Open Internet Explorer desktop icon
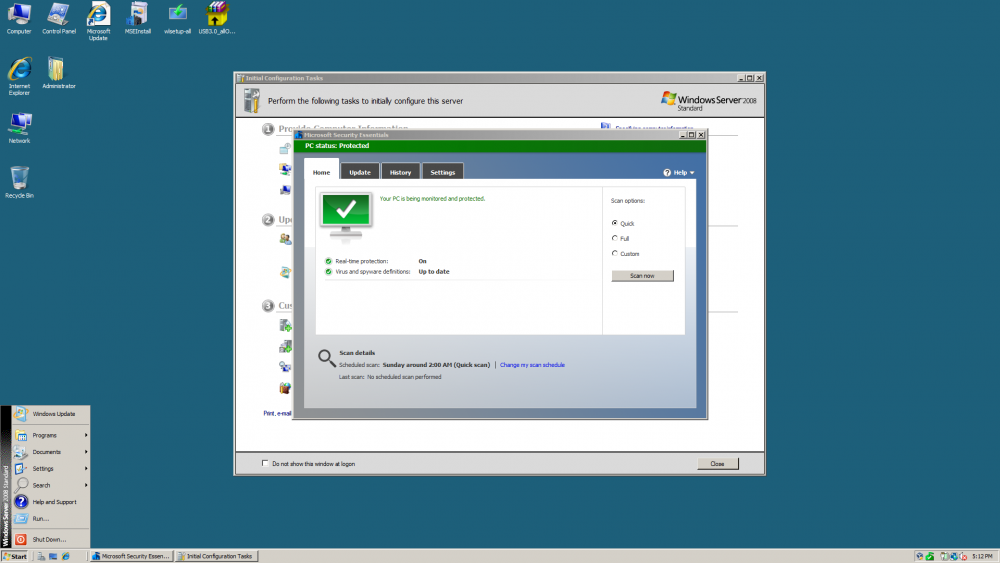 [19, 77]
